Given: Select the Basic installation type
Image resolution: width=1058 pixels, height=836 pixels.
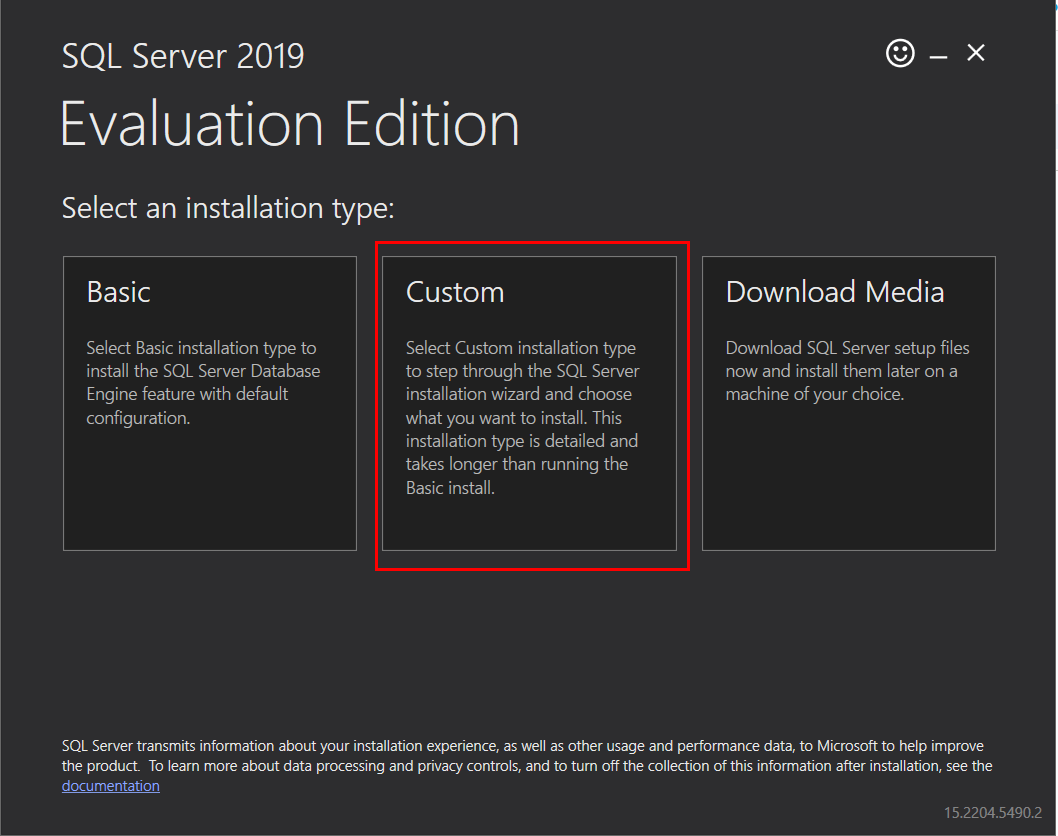Looking at the screenshot, I should pyautogui.click(x=209, y=402).
